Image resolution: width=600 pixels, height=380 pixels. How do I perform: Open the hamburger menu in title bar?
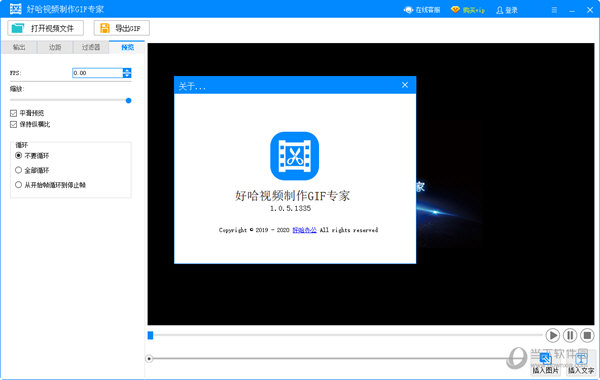coord(554,10)
